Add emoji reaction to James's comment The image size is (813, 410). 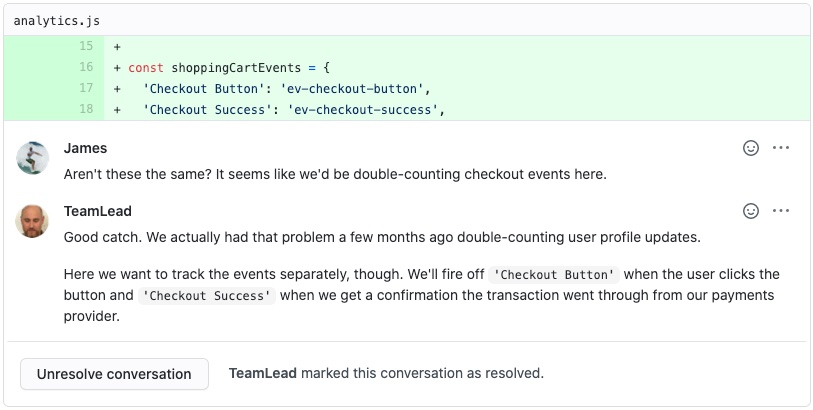click(x=751, y=148)
